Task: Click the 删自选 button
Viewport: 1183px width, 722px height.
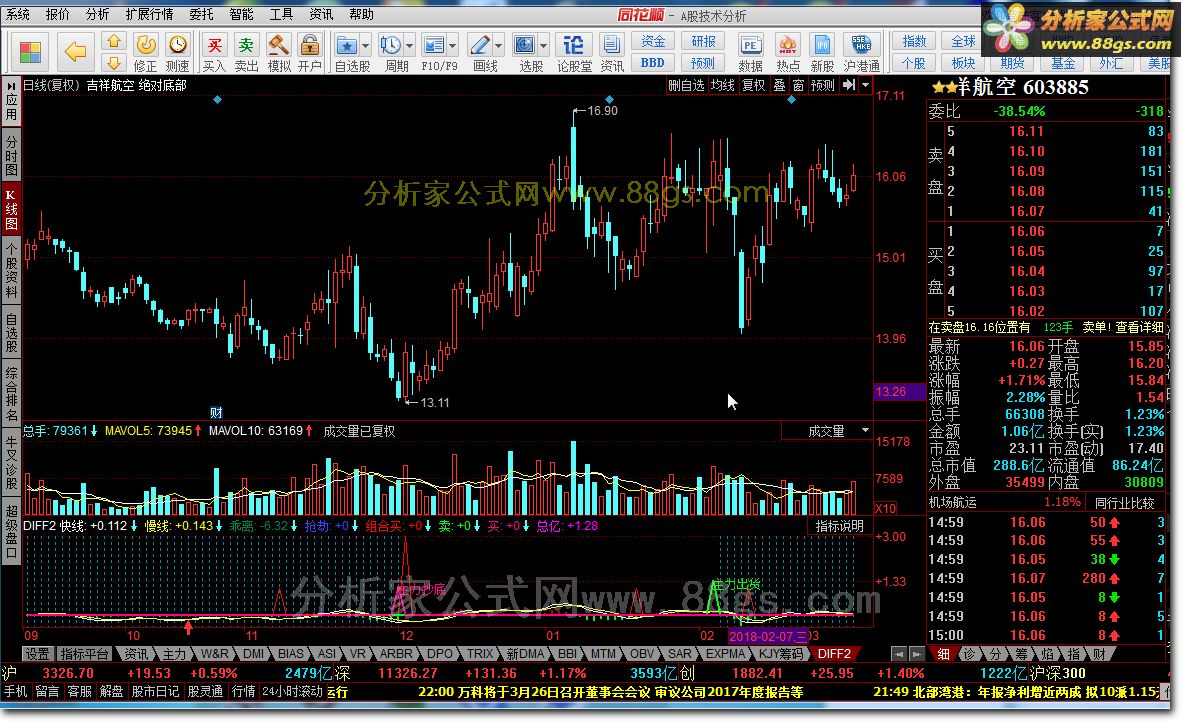Action: click(x=686, y=85)
